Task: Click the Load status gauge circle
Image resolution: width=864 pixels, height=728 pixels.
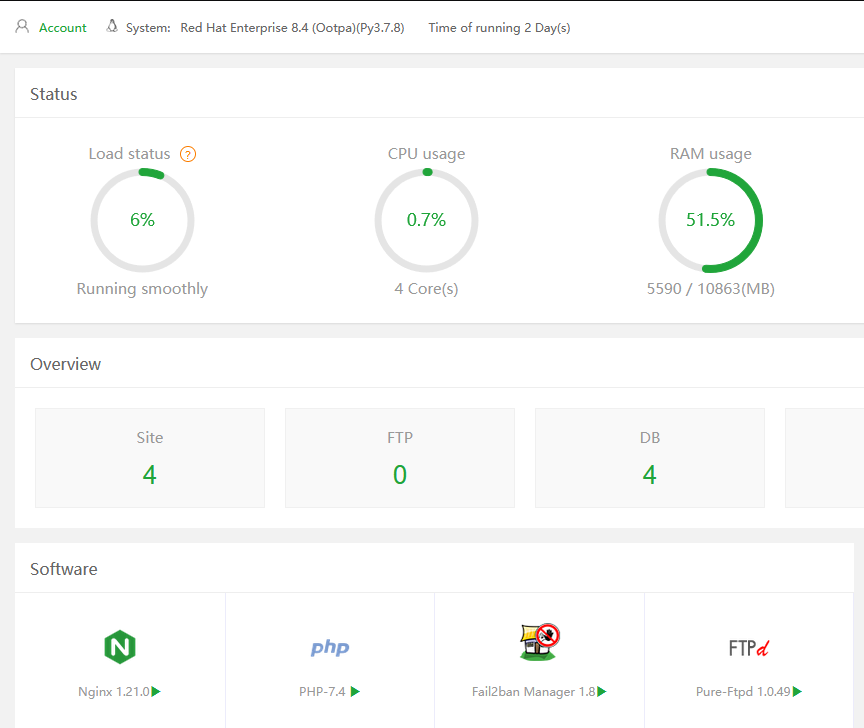Action: [142, 220]
